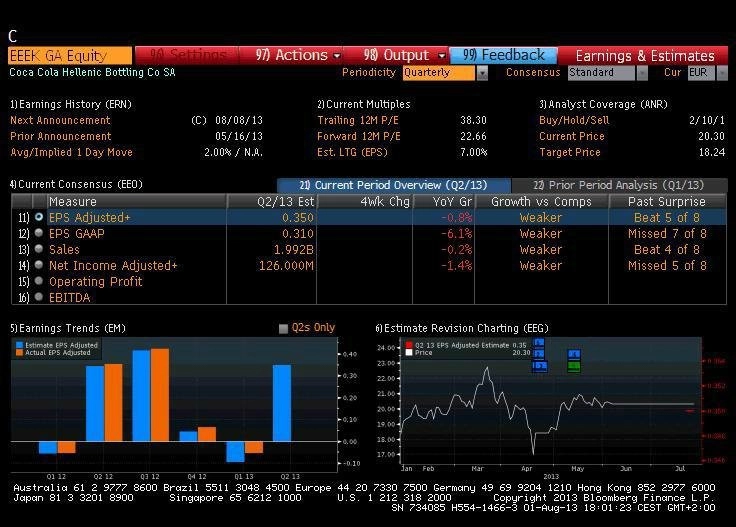This screenshot has height=527, width=736.
Task: Switch to Current Period Overview (Q2/13) tab
Action: 393,185
